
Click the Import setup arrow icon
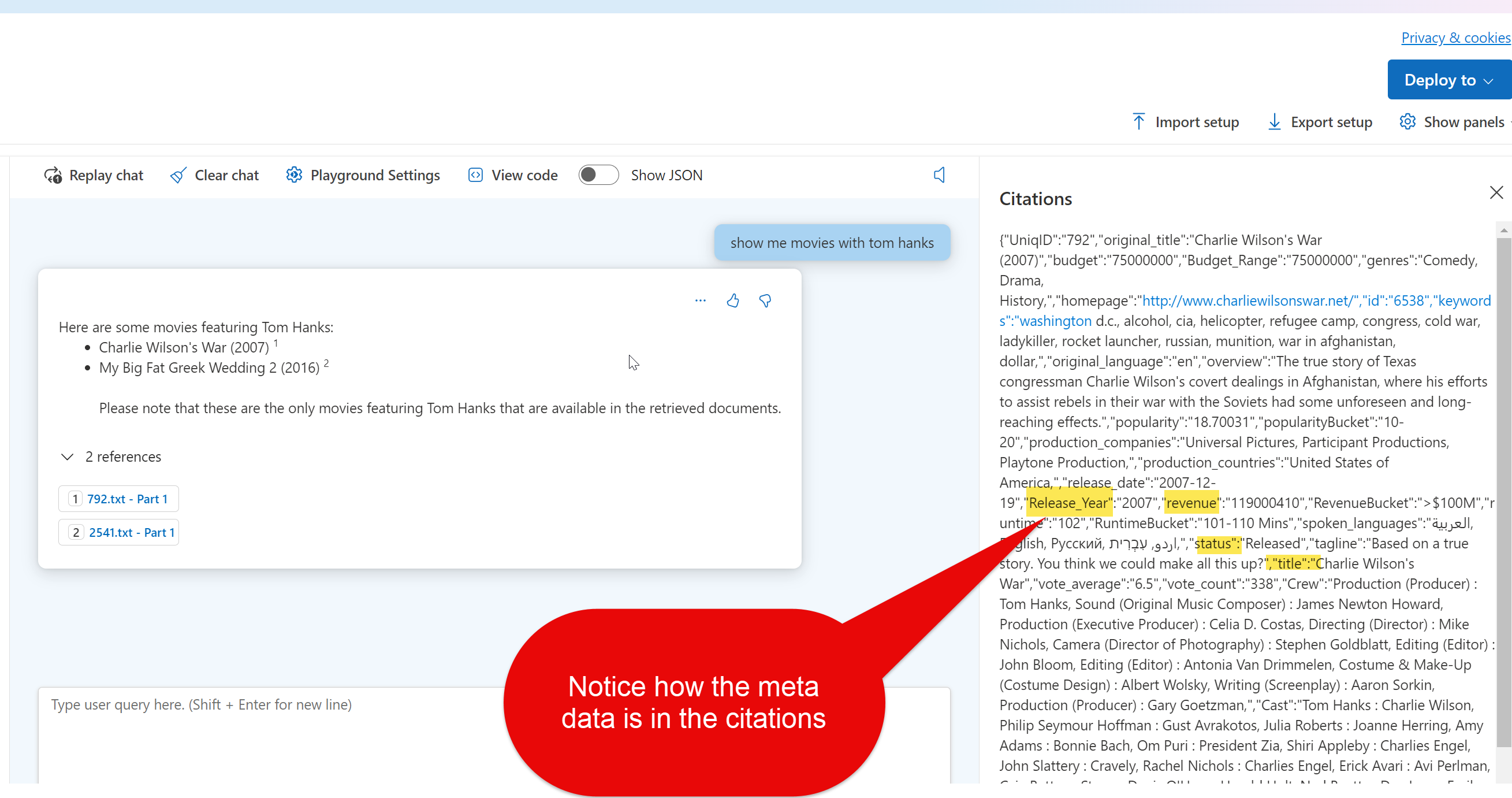[x=1139, y=121]
